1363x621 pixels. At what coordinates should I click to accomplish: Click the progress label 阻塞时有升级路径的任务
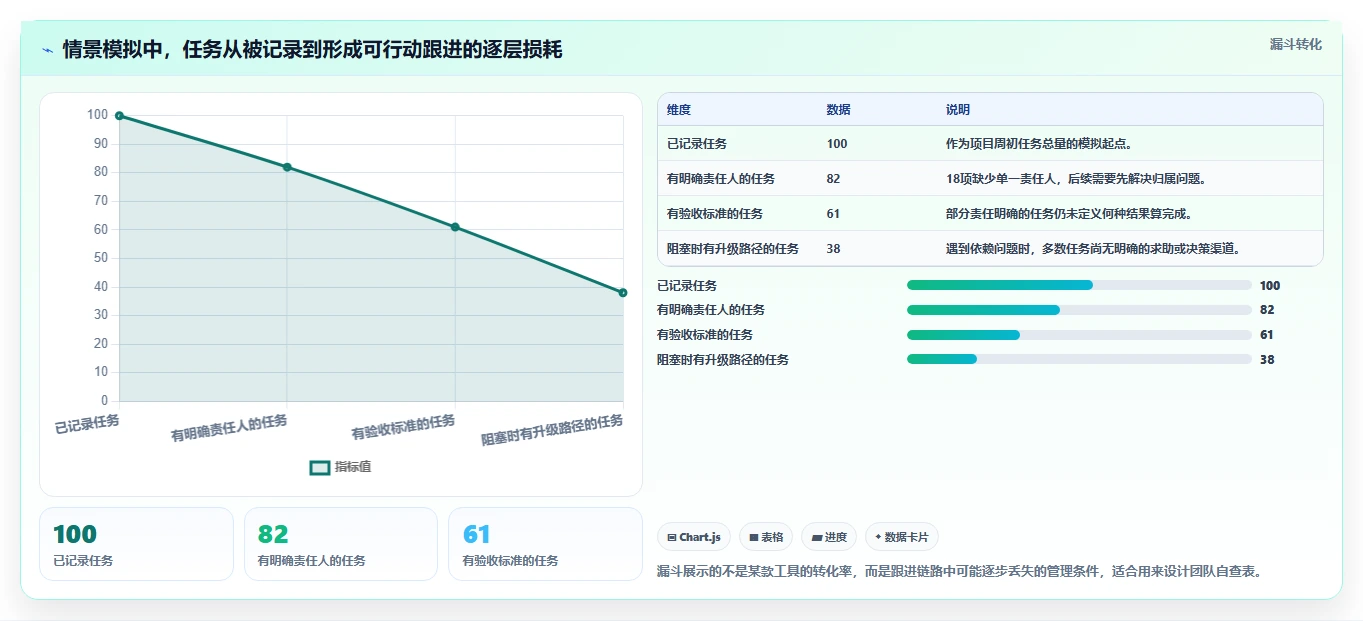tap(723, 360)
